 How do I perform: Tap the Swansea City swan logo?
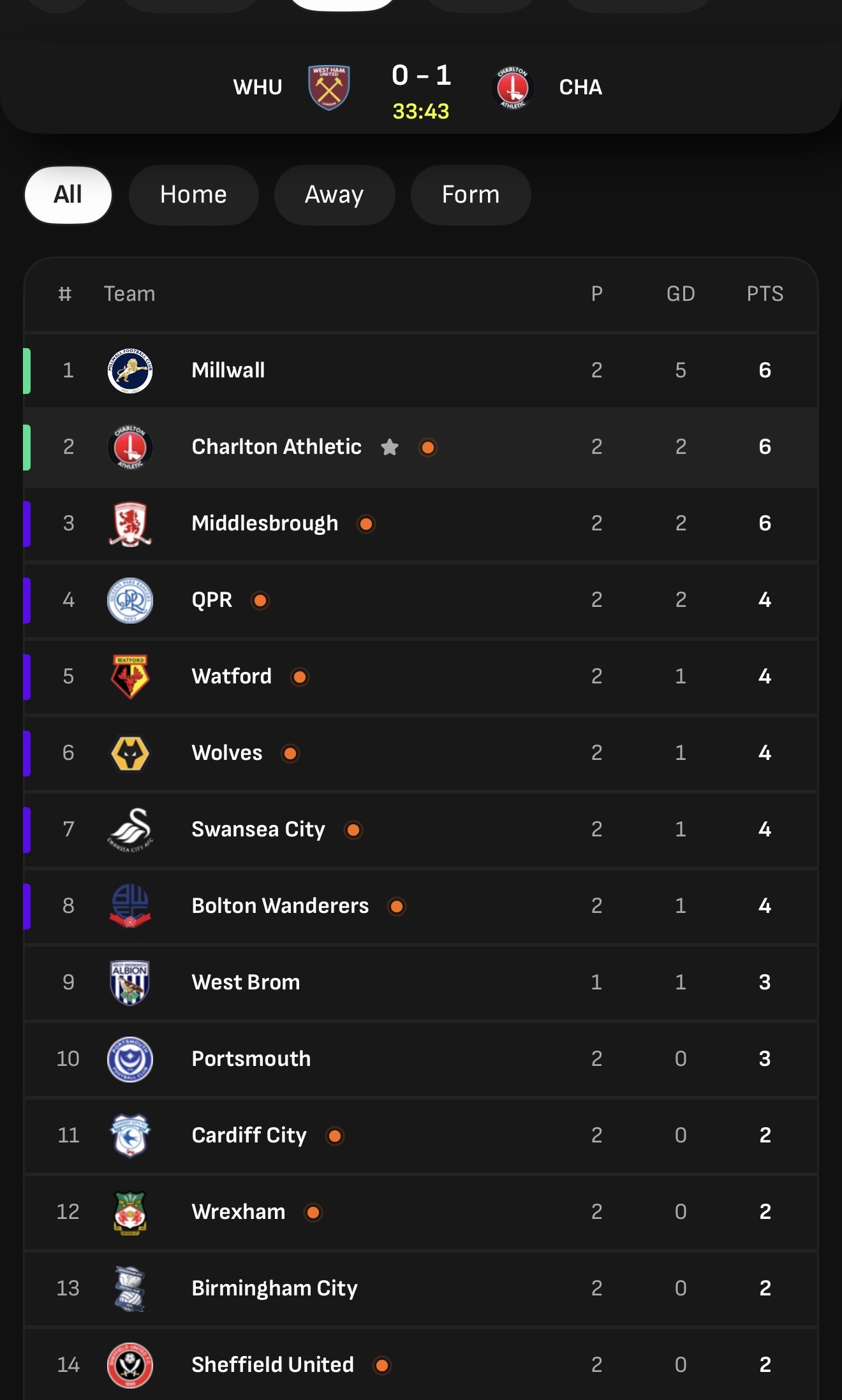coord(130,829)
